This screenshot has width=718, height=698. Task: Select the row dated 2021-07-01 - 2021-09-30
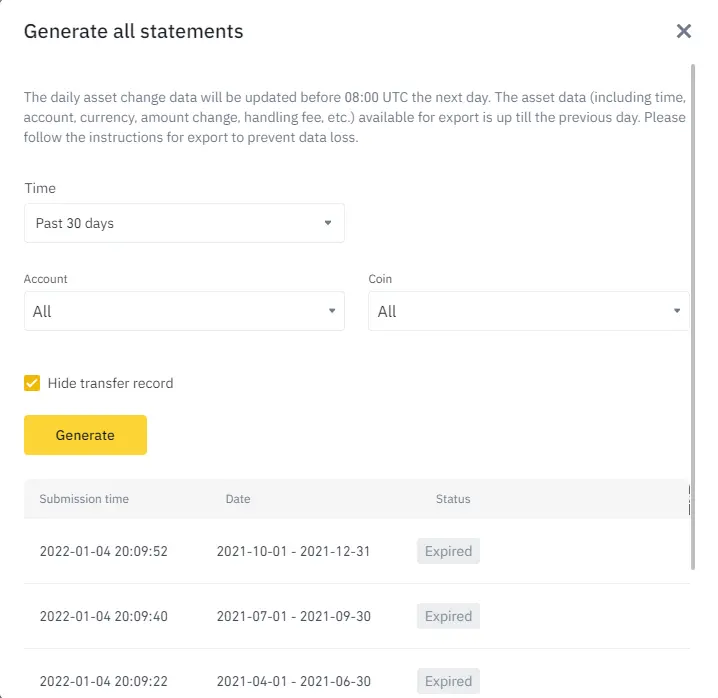357,616
